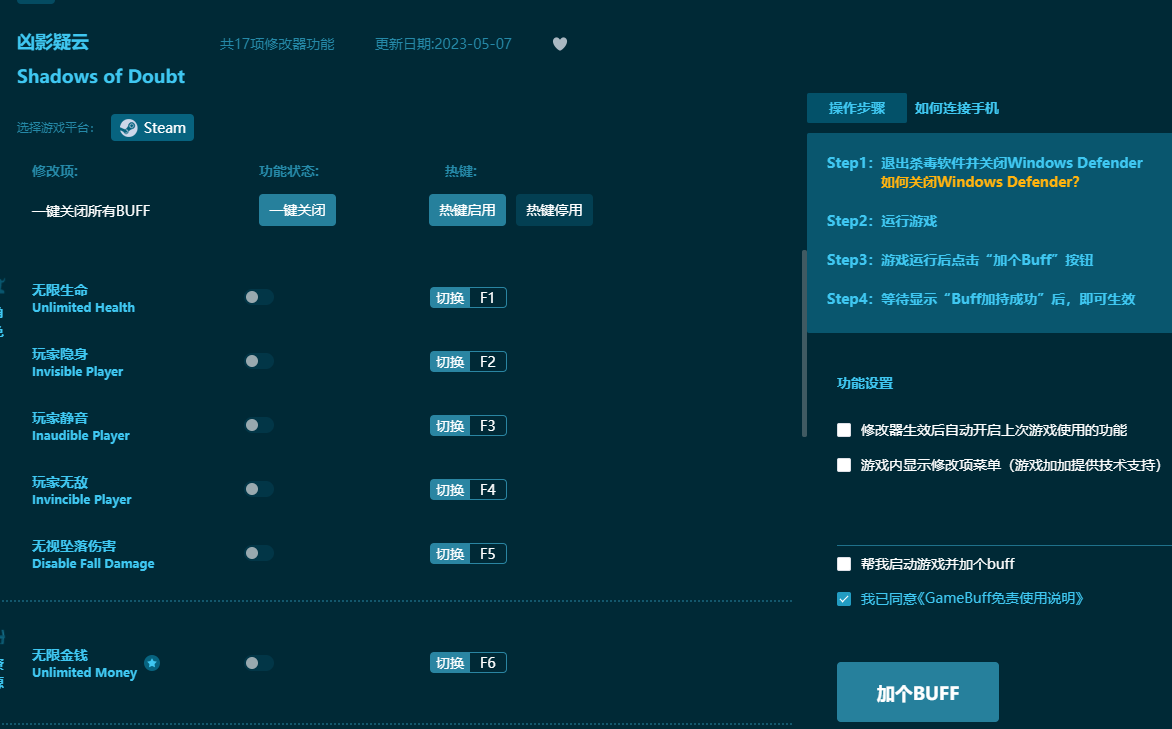This screenshot has width=1172, height=729.
Task: Activate the Disable Fall Damage switch
Action: point(257,553)
